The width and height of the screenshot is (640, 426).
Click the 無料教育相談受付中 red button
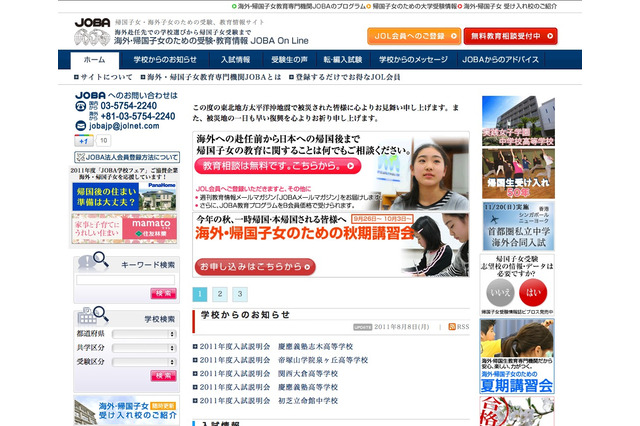[x=510, y=36]
